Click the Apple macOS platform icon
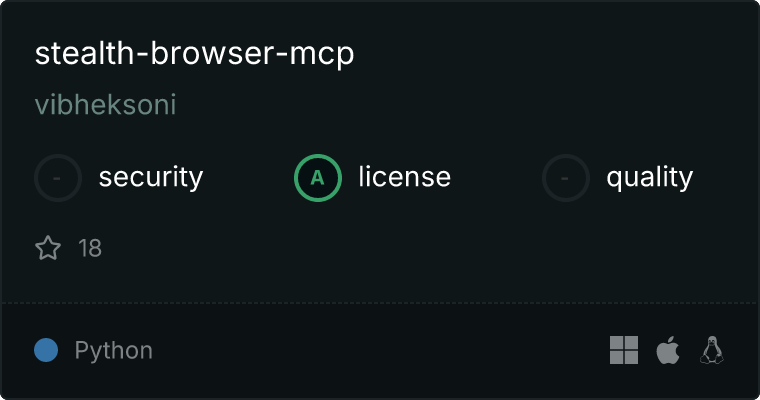This screenshot has height=400, width=760. click(668, 350)
